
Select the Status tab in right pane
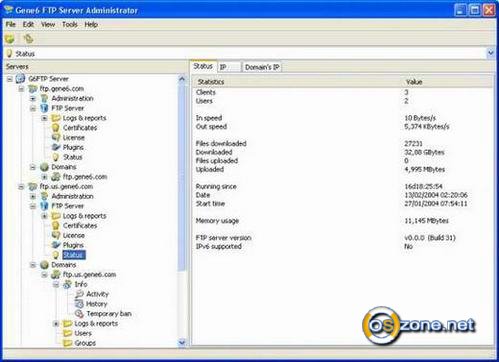(203, 66)
